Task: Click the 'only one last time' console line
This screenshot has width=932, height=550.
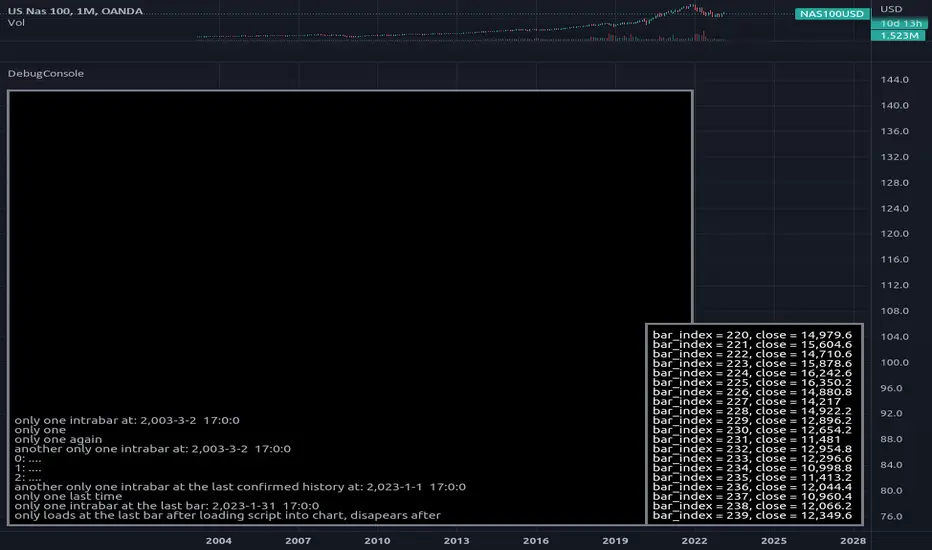Action: 68,496
